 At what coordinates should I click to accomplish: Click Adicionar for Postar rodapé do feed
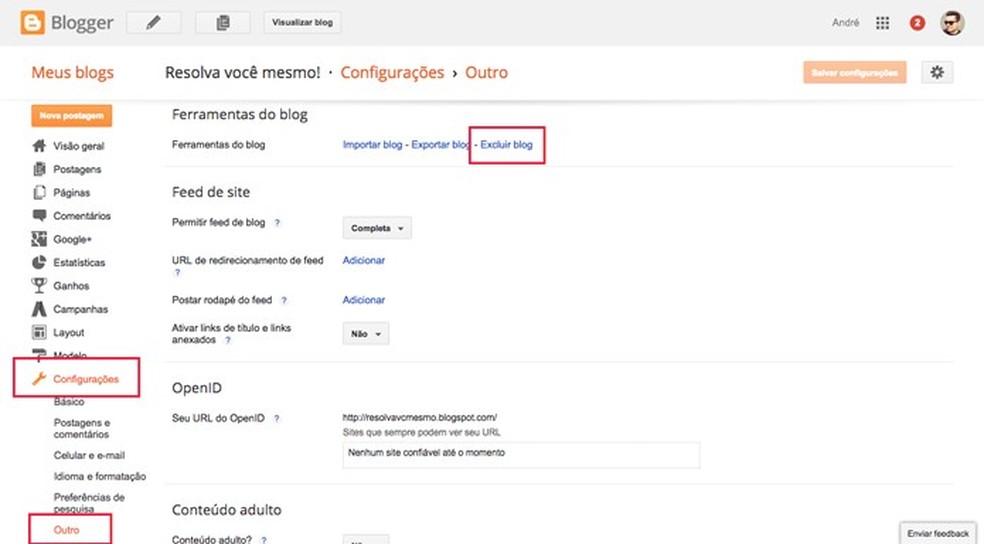(363, 300)
